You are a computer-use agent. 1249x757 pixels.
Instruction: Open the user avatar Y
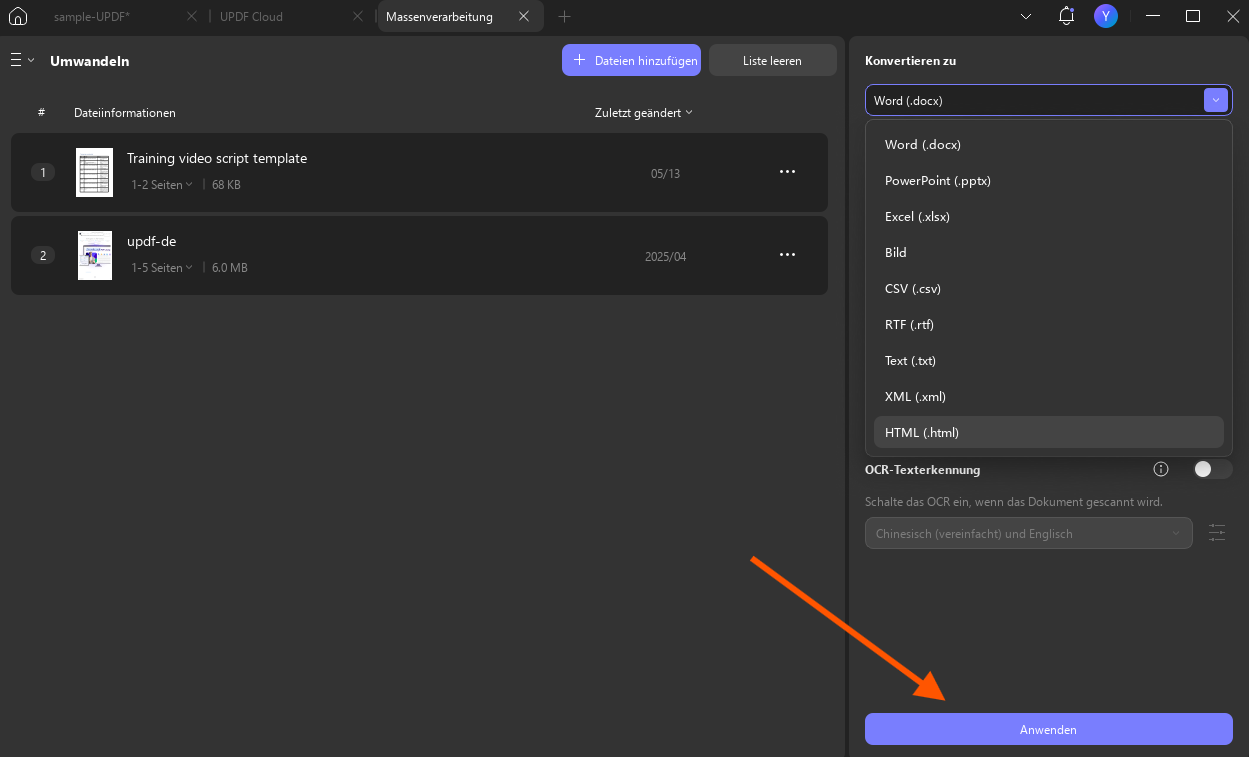point(1105,16)
